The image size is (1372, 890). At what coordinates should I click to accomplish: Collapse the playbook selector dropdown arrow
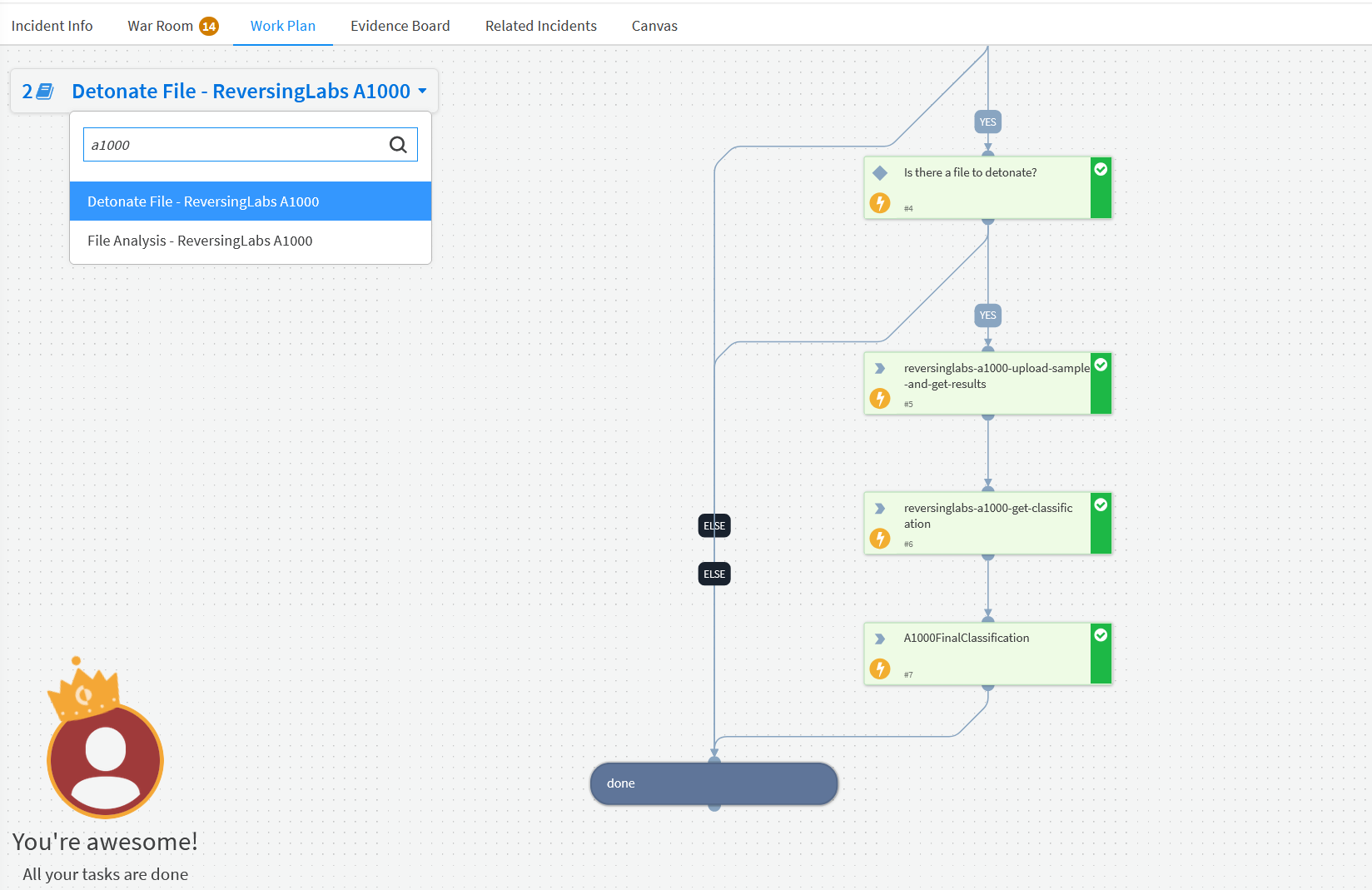click(x=422, y=91)
